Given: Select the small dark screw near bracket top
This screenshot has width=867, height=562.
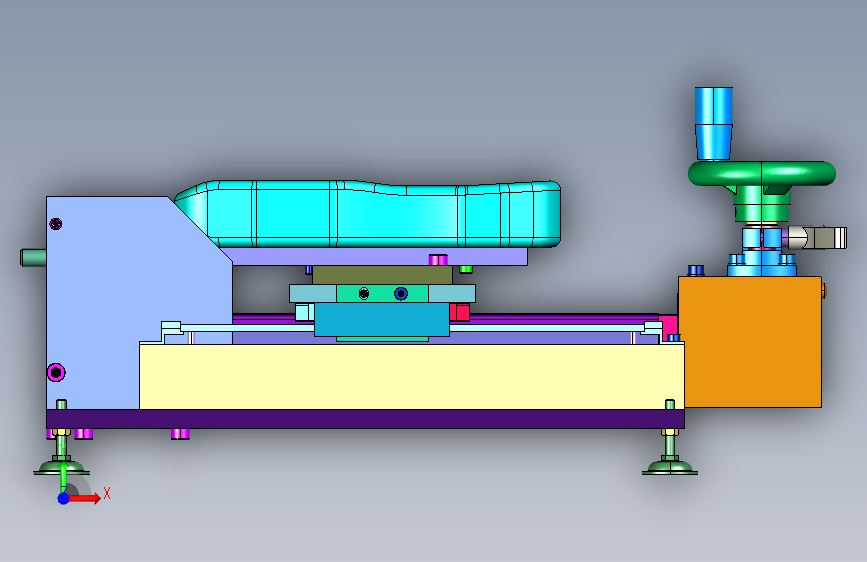Looking at the screenshot, I should click(x=55, y=223).
